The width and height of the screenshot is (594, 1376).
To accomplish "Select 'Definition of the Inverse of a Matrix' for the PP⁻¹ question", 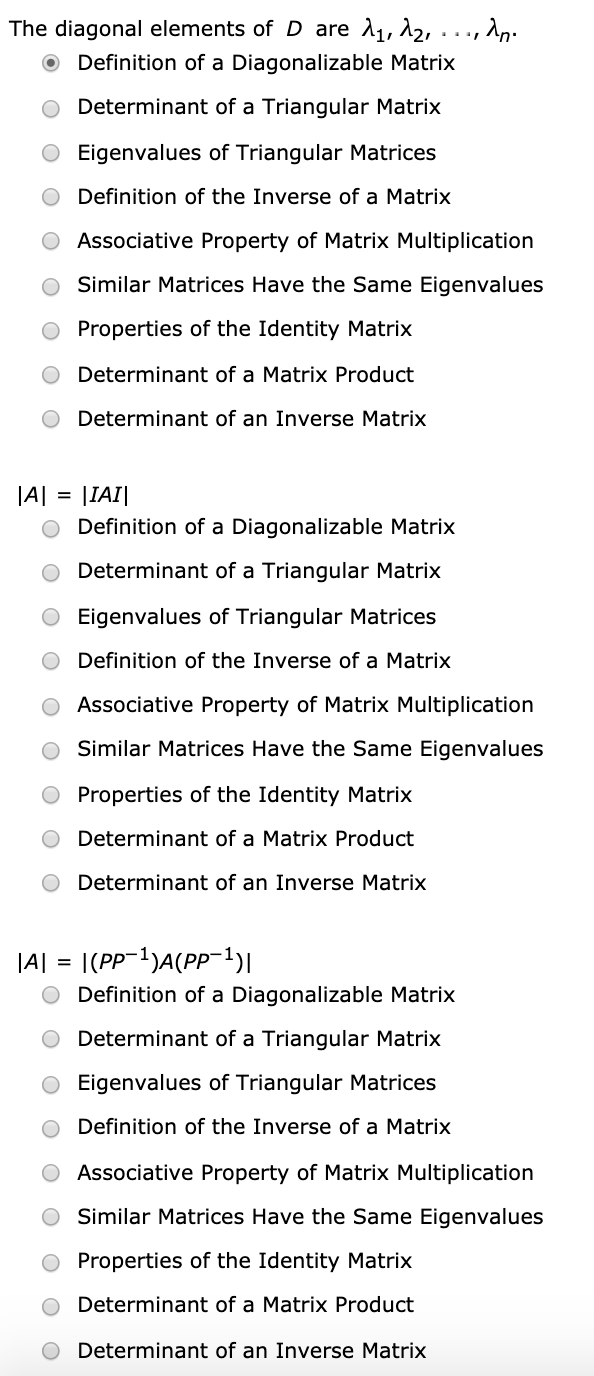I will tap(50, 1127).
